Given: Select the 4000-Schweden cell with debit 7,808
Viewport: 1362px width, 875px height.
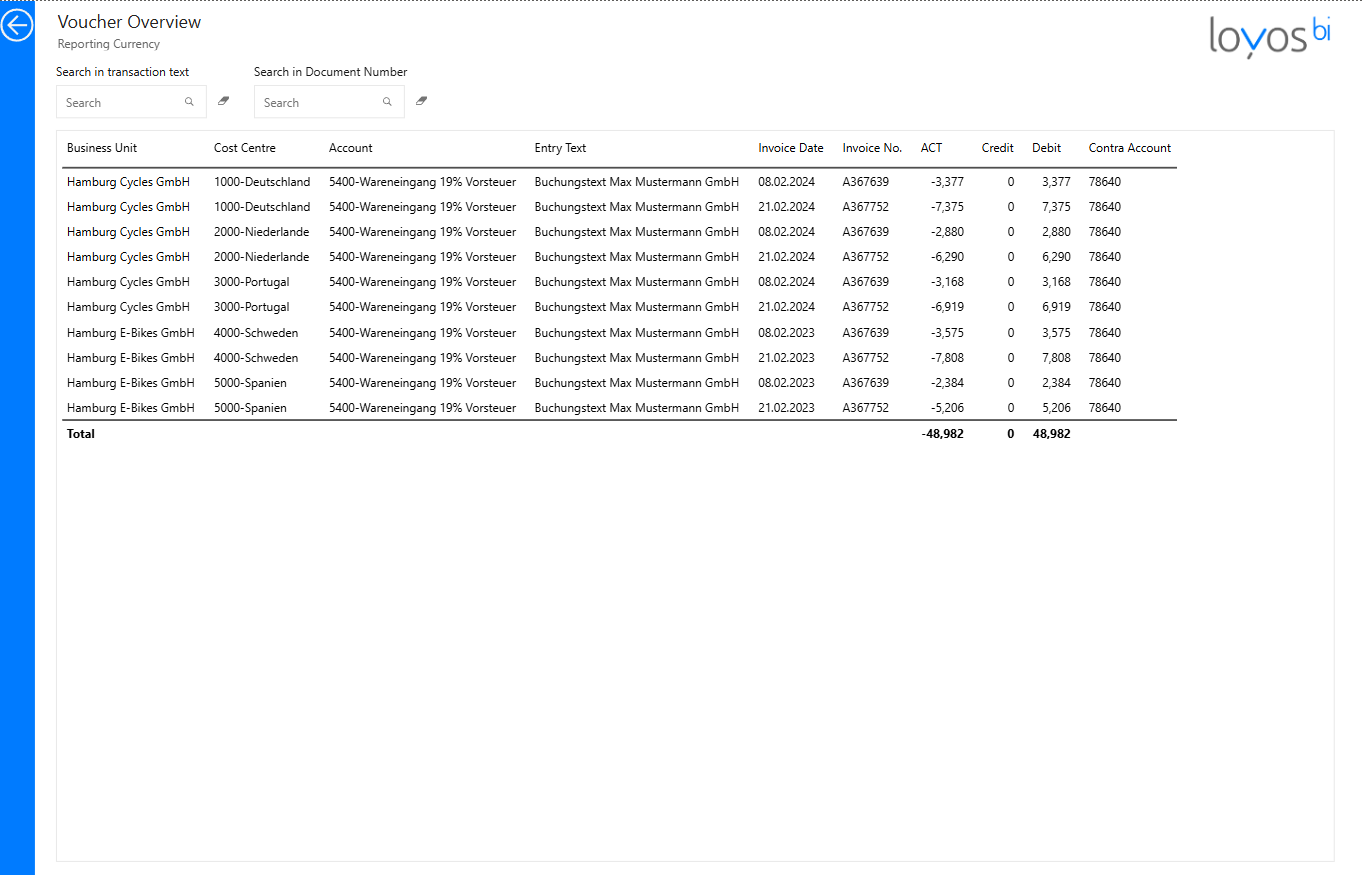Looking at the screenshot, I should coord(256,358).
